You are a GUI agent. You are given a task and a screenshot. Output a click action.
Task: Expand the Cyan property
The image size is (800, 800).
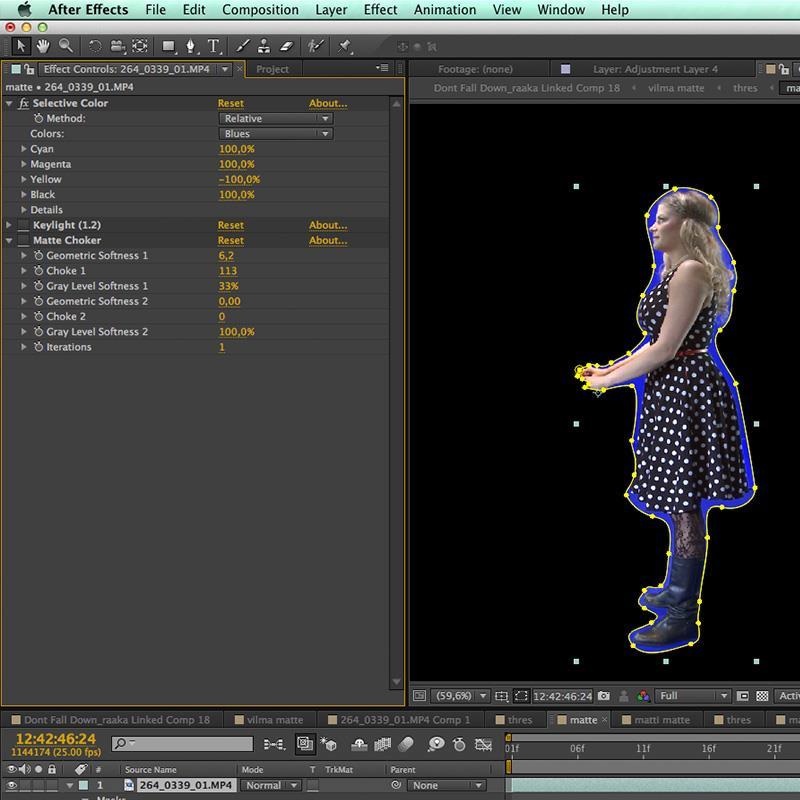click(x=23, y=149)
